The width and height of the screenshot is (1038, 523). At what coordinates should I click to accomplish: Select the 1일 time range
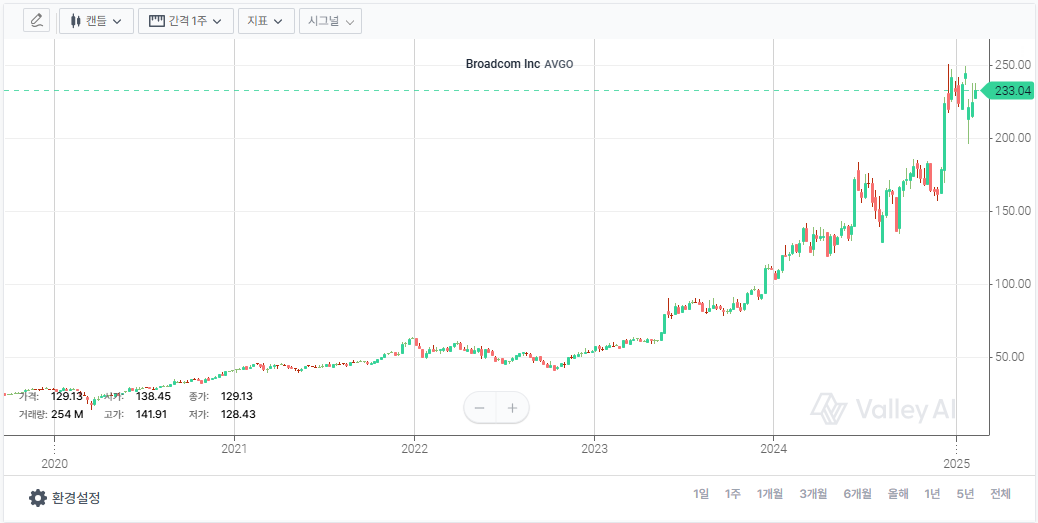701,494
